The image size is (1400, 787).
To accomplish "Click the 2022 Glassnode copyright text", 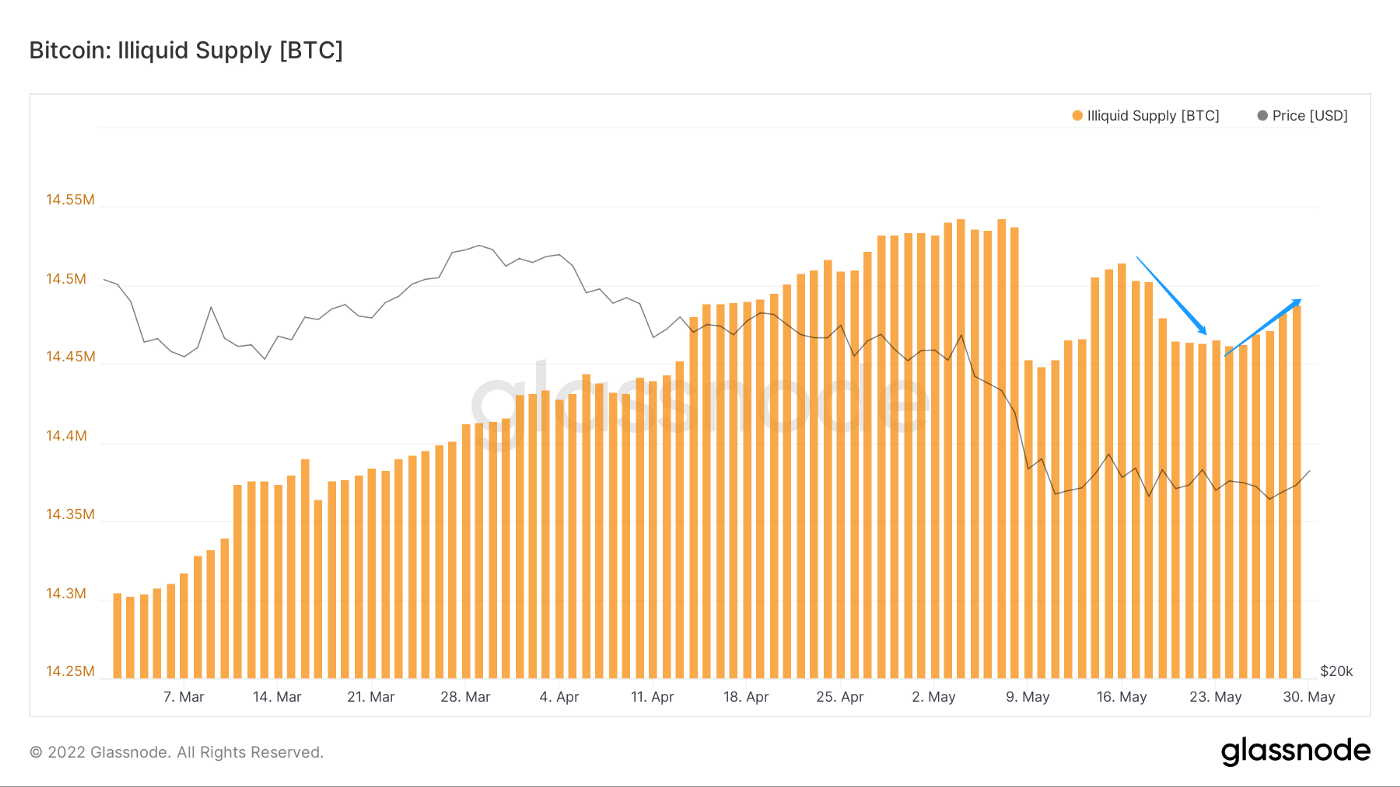I will (176, 752).
